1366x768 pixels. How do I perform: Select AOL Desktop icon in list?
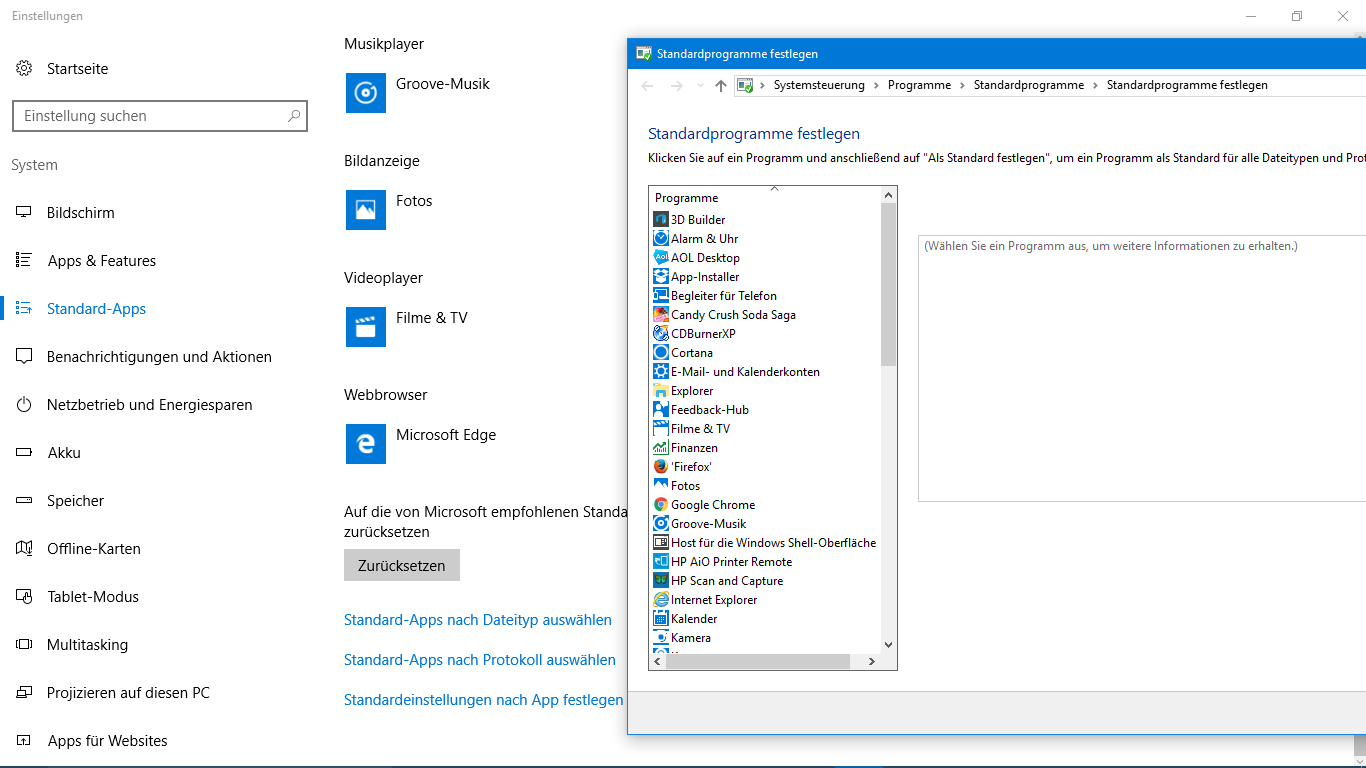(661, 257)
